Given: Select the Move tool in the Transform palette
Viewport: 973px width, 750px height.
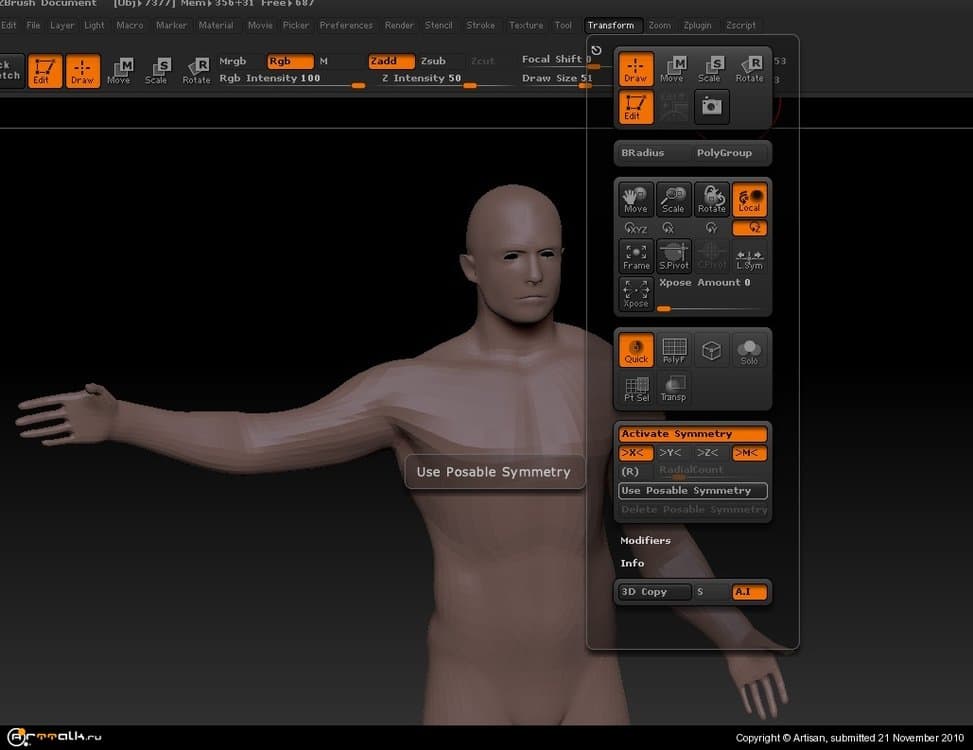Looking at the screenshot, I should 674,70.
